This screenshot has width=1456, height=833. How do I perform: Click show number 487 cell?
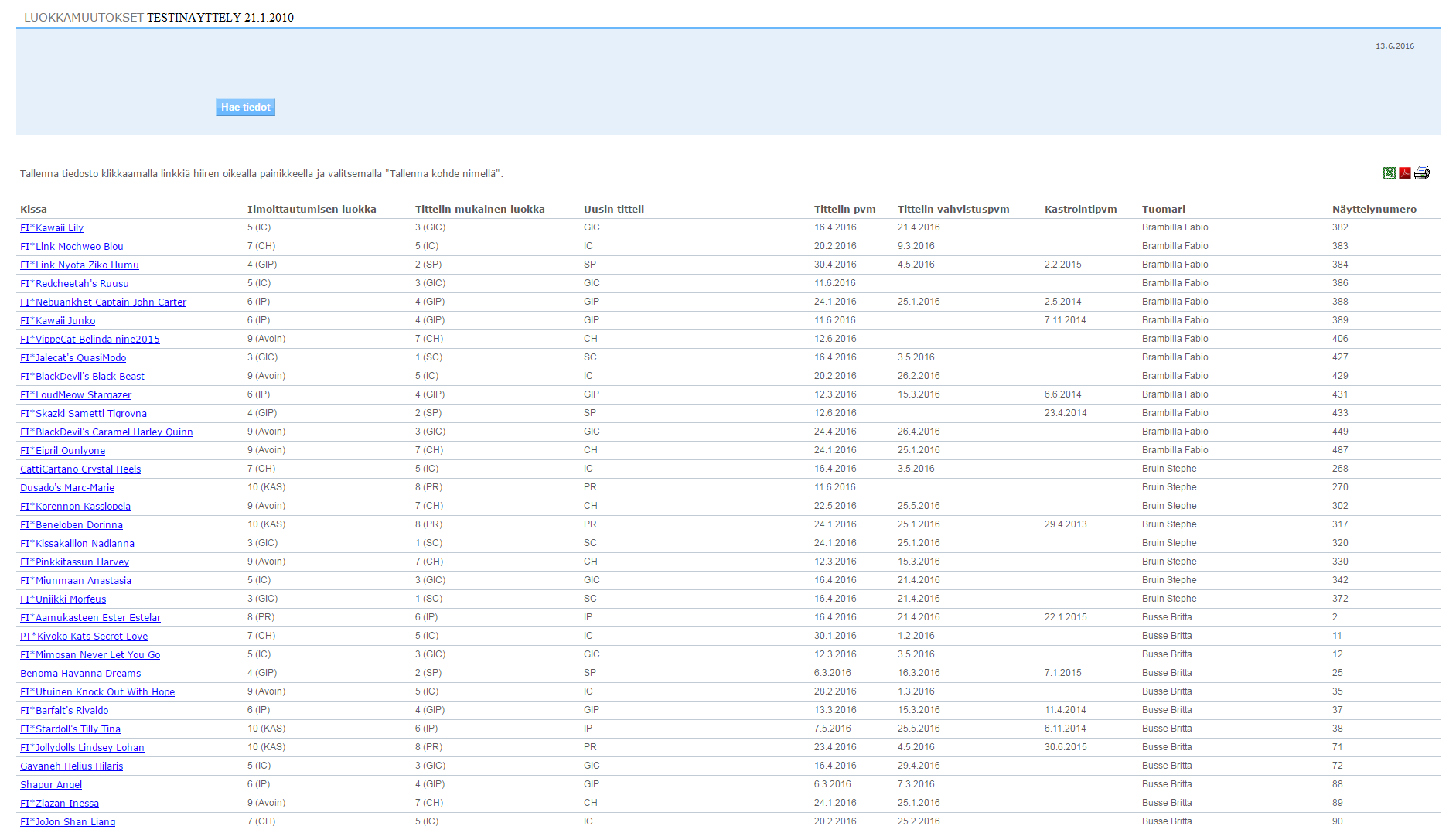[x=1340, y=450]
